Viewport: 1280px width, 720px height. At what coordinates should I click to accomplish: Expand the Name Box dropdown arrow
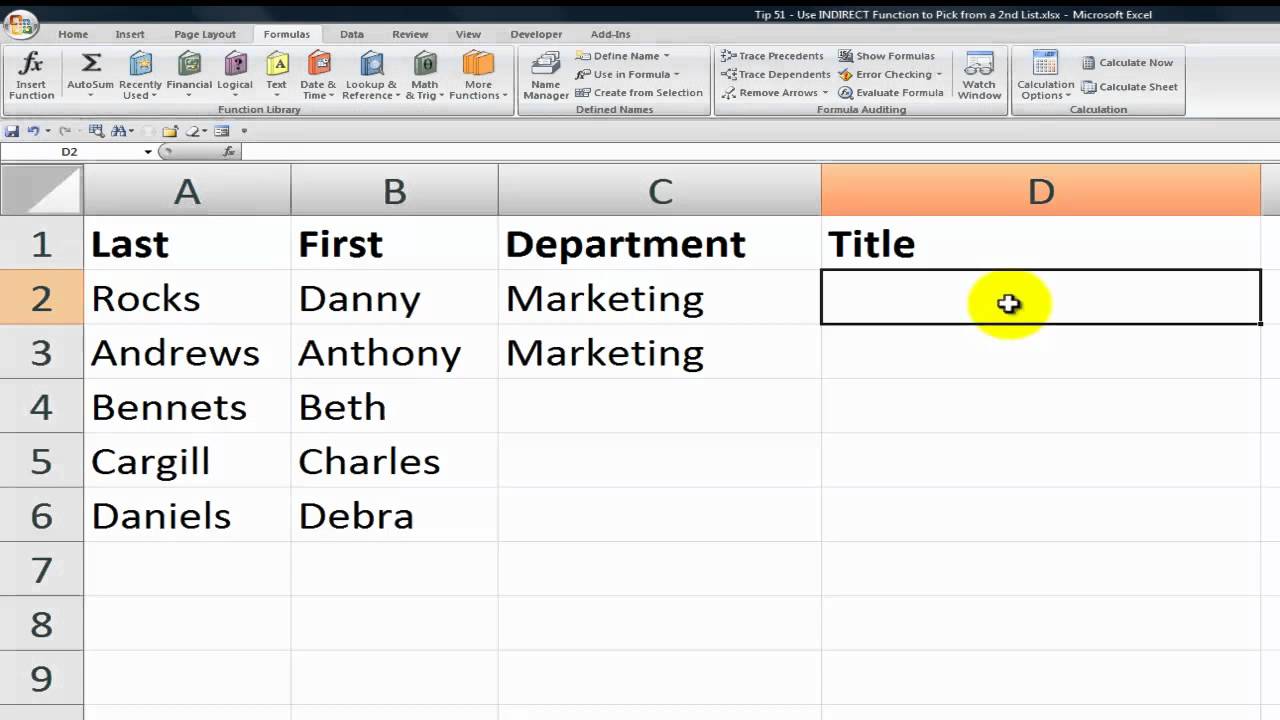[x=148, y=152]
